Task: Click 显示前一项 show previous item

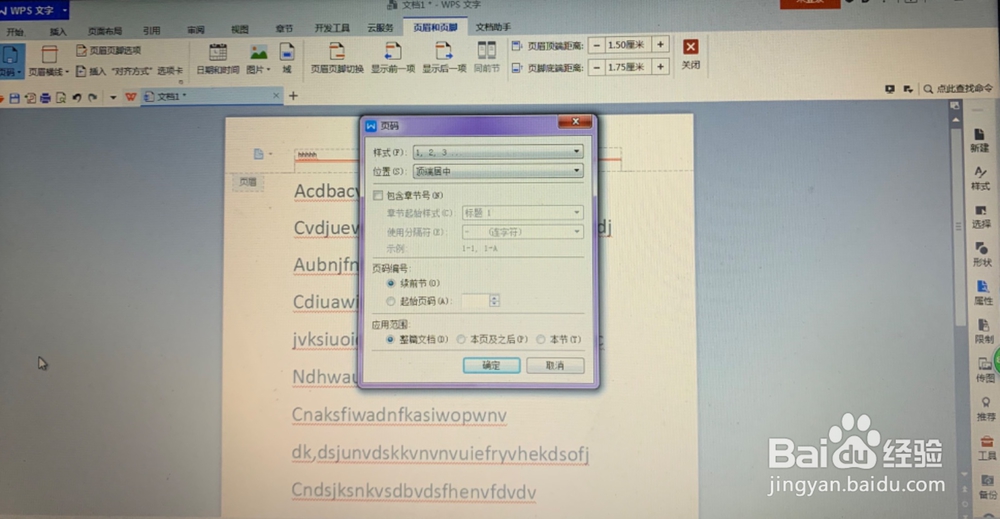Action: click(393, 58)
